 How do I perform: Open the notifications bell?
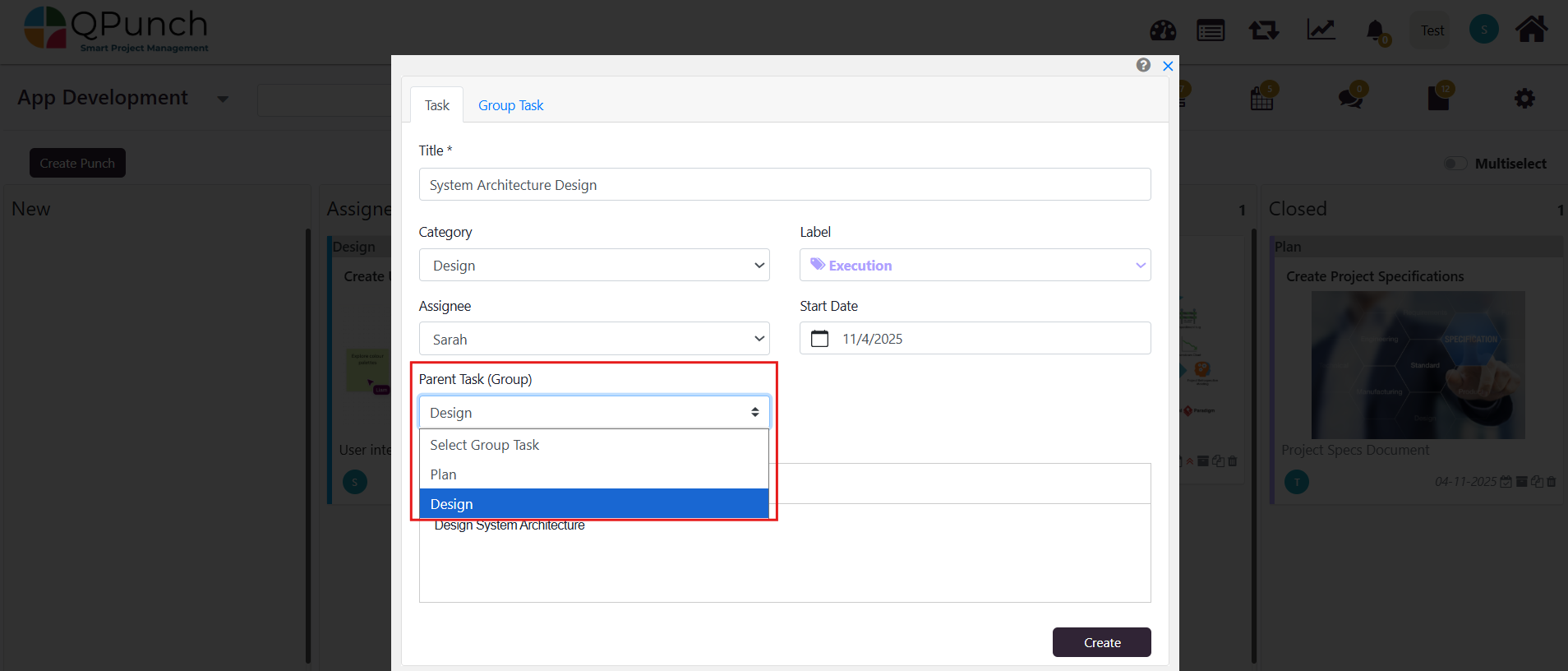1375,31
